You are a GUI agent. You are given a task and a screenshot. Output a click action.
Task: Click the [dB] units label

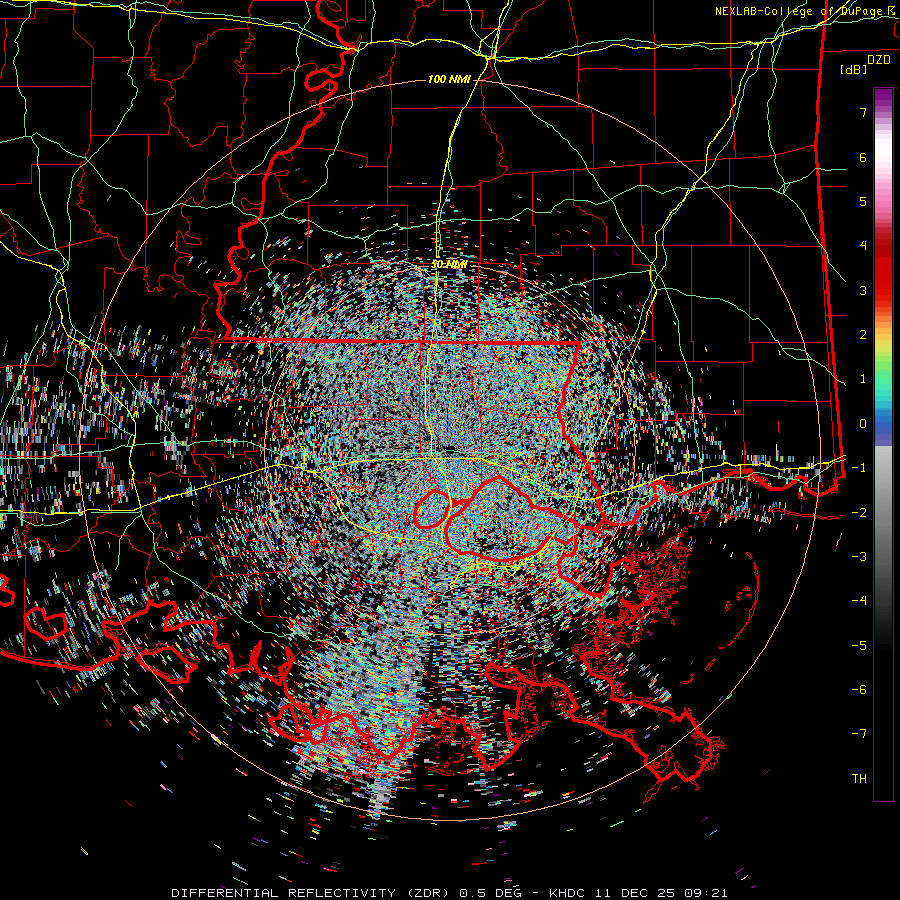click(x=854, y=69)
